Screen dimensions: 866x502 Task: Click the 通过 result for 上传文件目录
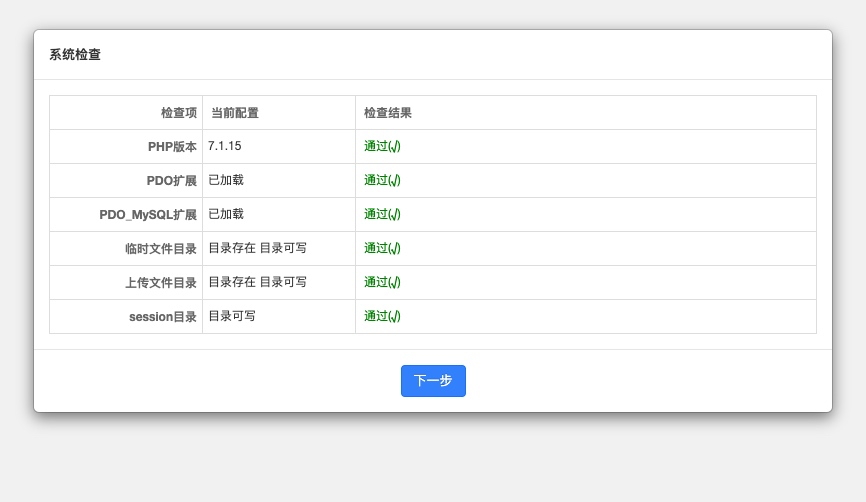coord(382,283)
